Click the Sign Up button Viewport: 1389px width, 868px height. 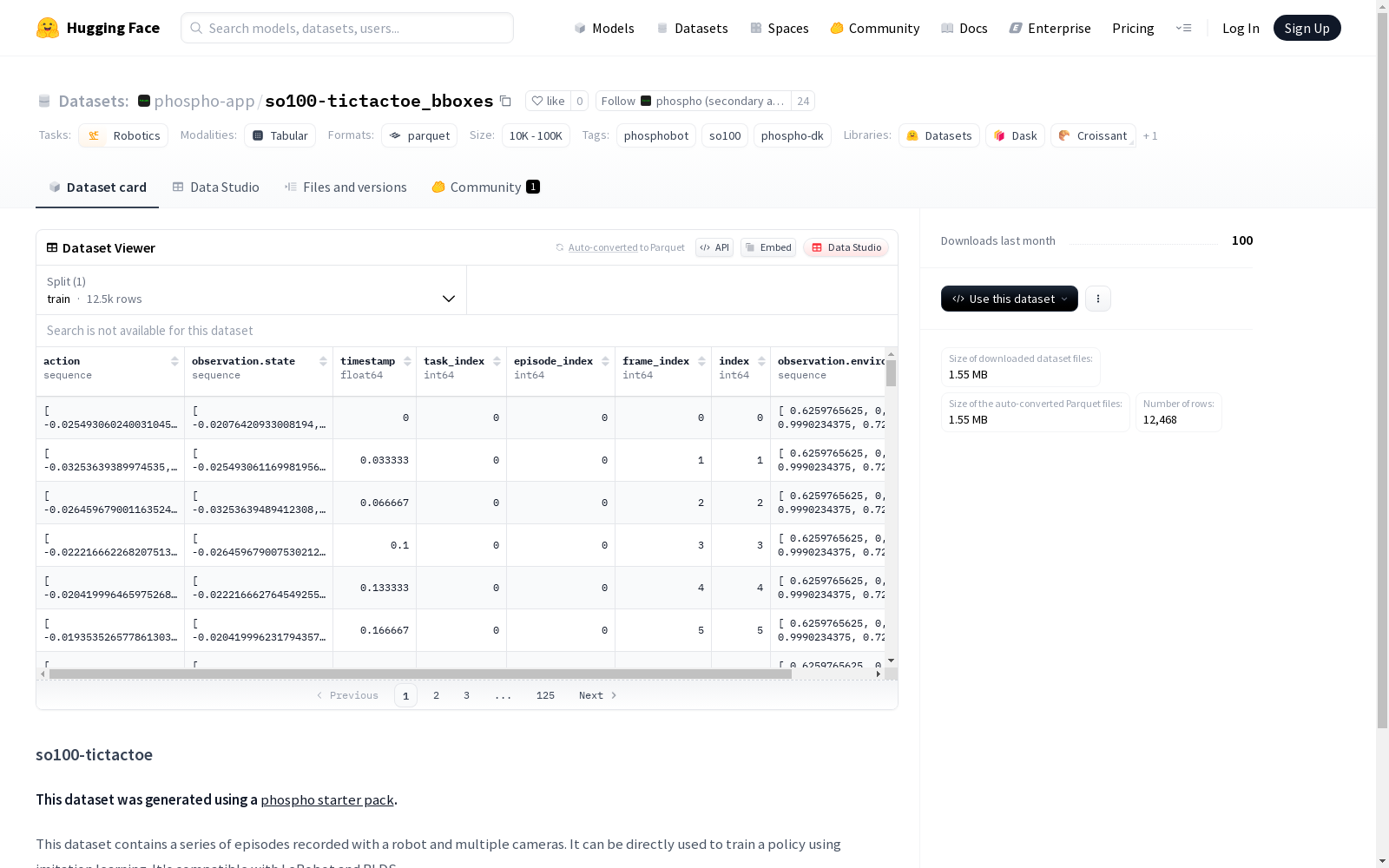1307,28
